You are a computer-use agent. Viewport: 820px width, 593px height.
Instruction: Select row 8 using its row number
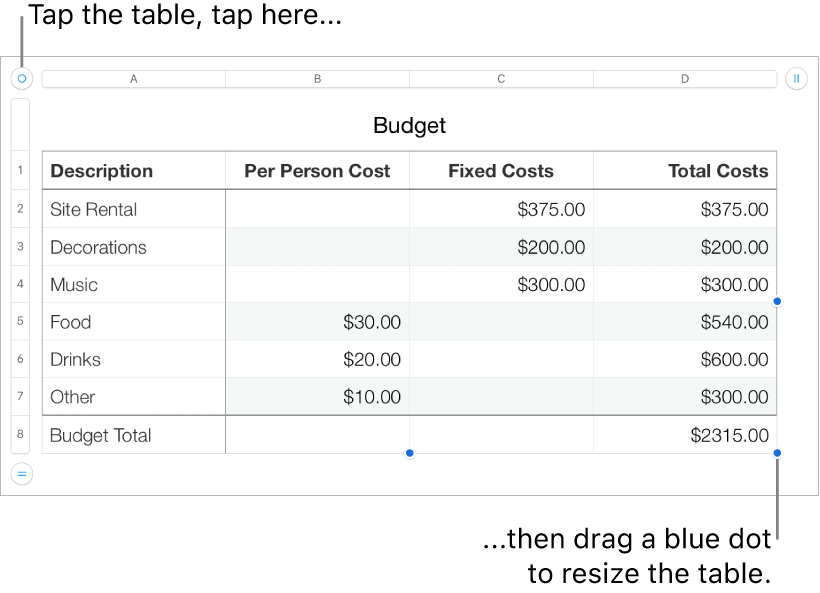point(21,435)
